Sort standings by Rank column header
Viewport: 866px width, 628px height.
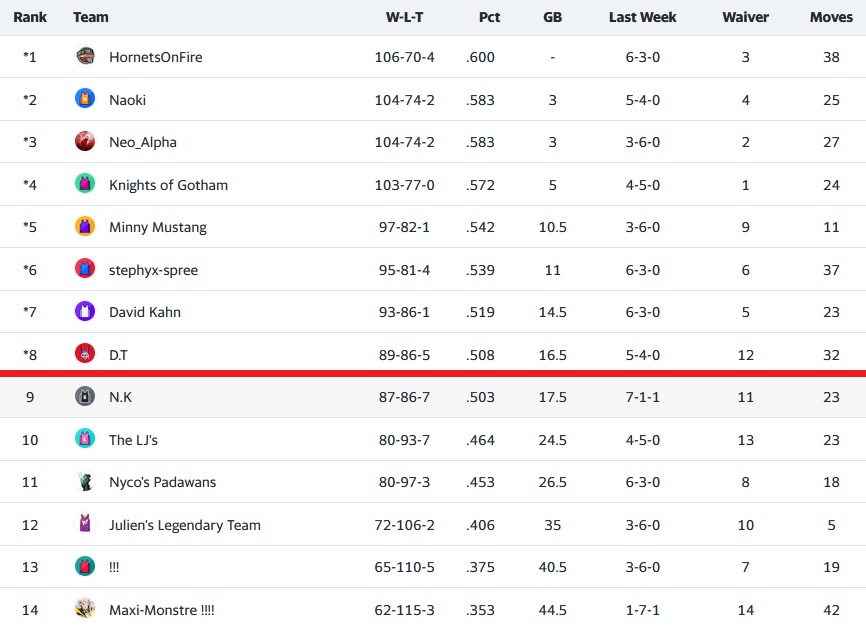click(x=30, y=17)
